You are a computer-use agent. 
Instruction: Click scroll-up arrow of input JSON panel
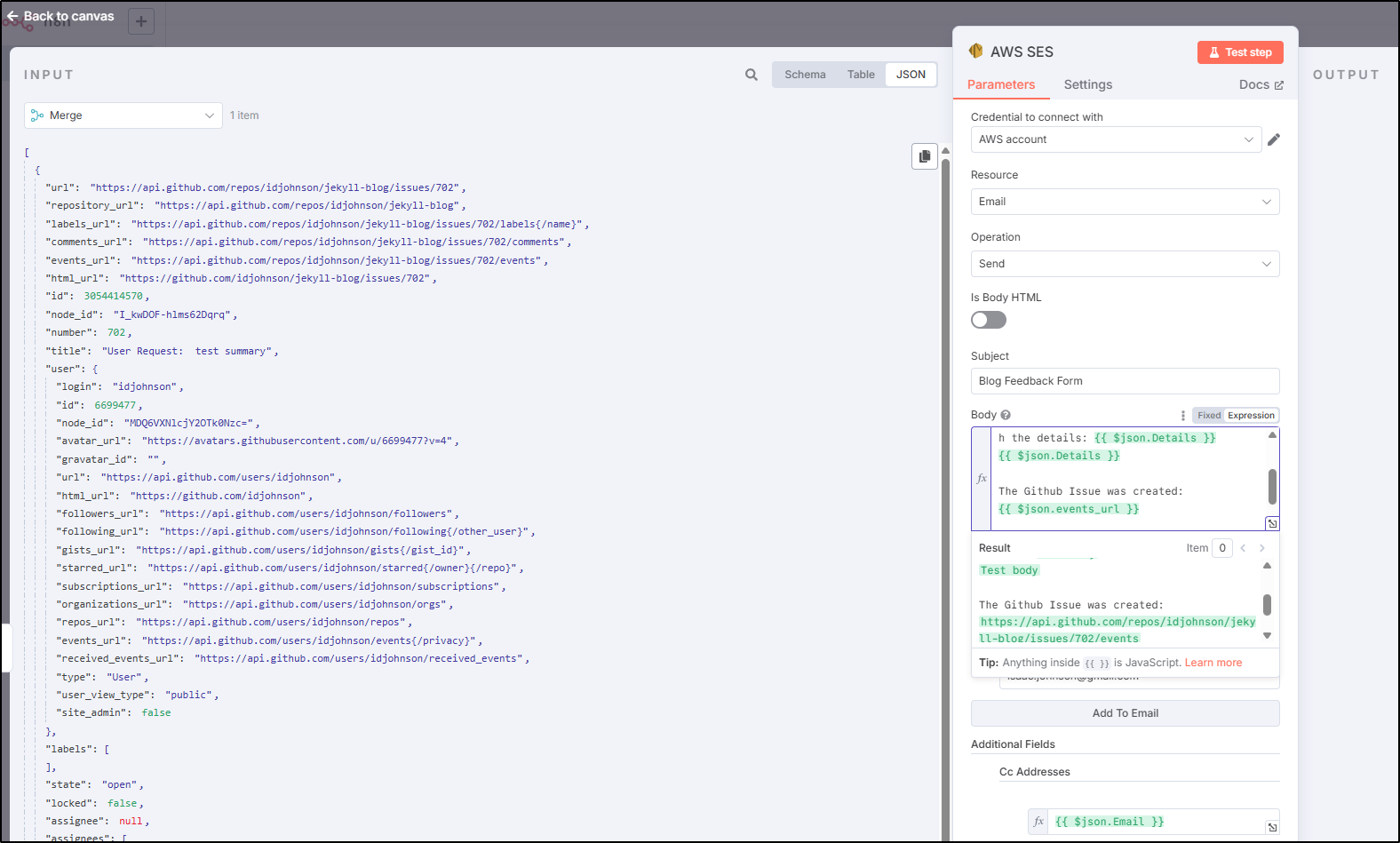click(945, 151)
